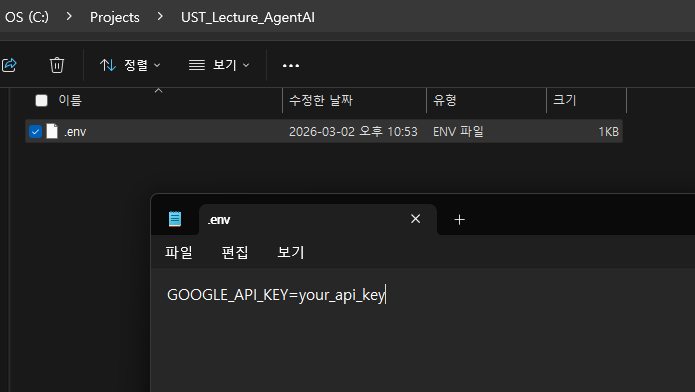The width and height of the screenshot is (695, 392).
Task: Click UST_Lecture_AgentAI breadcrumb segment
Action: [x=248, y=17]
